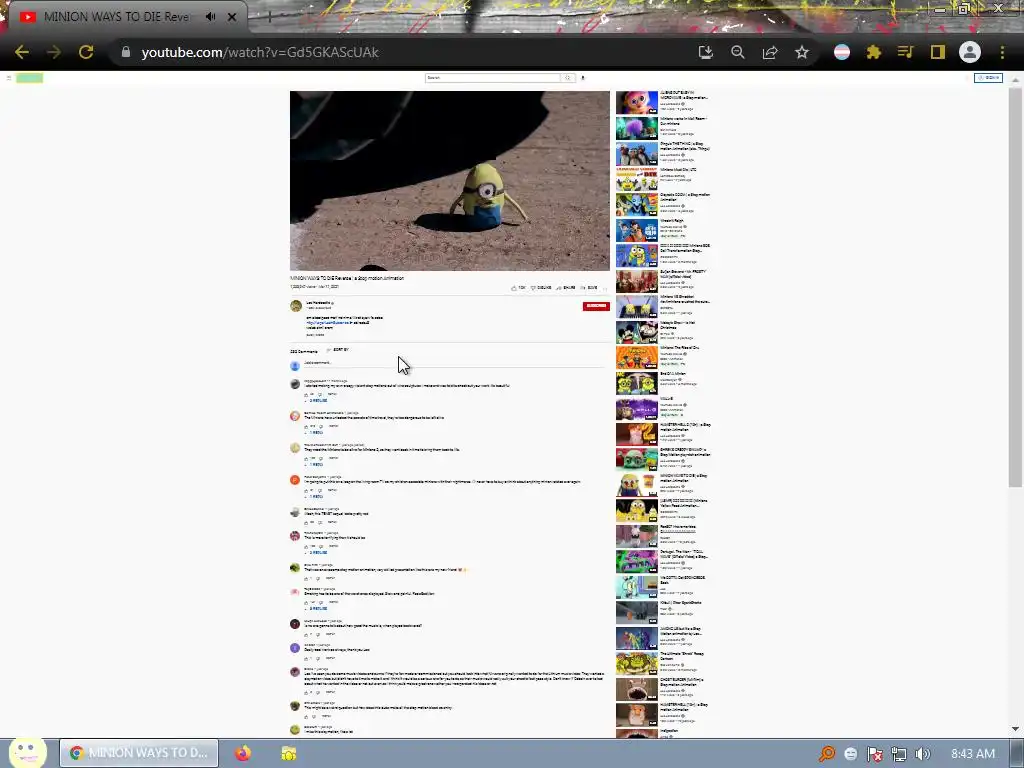This screenshot has width=1024, height=768.
Task: Open the Shrek faces suggested video thumbnail
Action: coord(637,664)
